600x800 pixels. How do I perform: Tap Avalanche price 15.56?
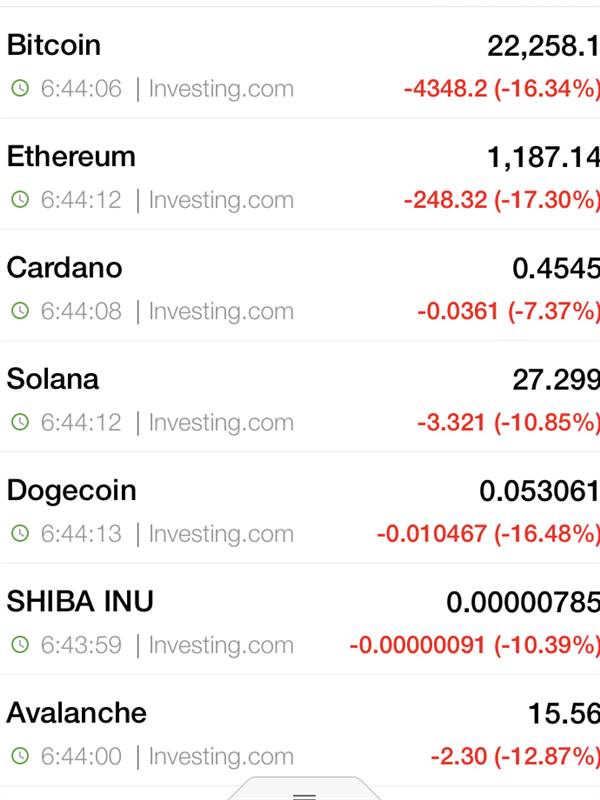click(x=564, y=713)
